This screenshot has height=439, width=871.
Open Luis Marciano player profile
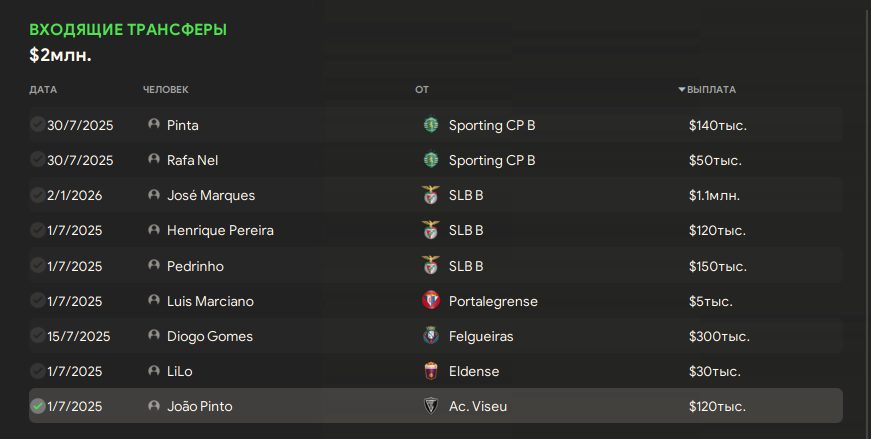coord(210,301)
